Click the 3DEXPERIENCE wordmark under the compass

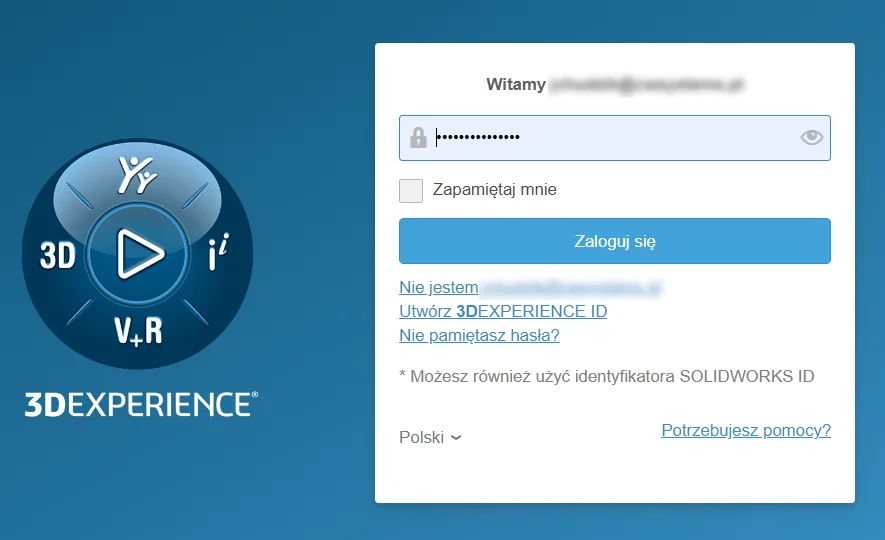point(141,404)
